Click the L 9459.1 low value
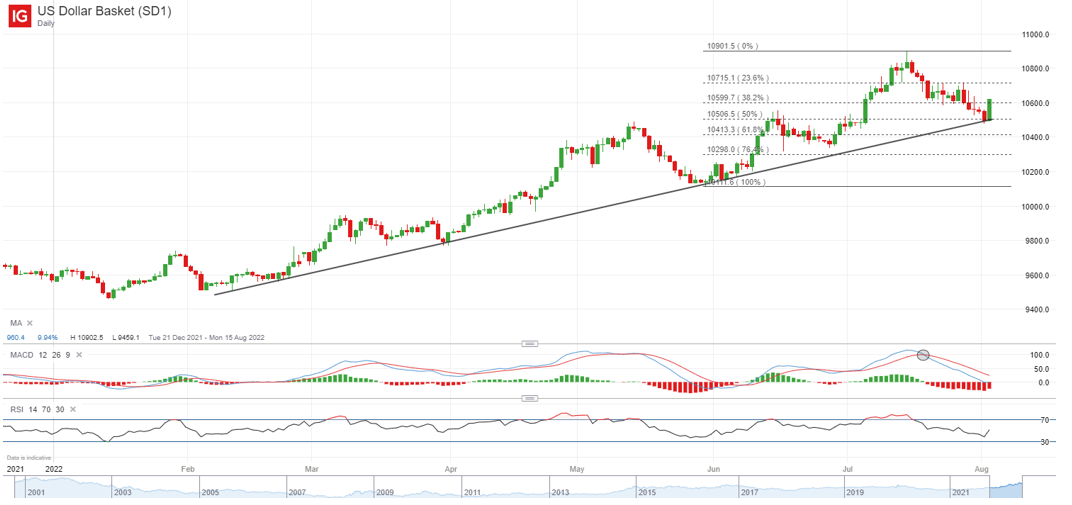 click(x=125, y=338)
